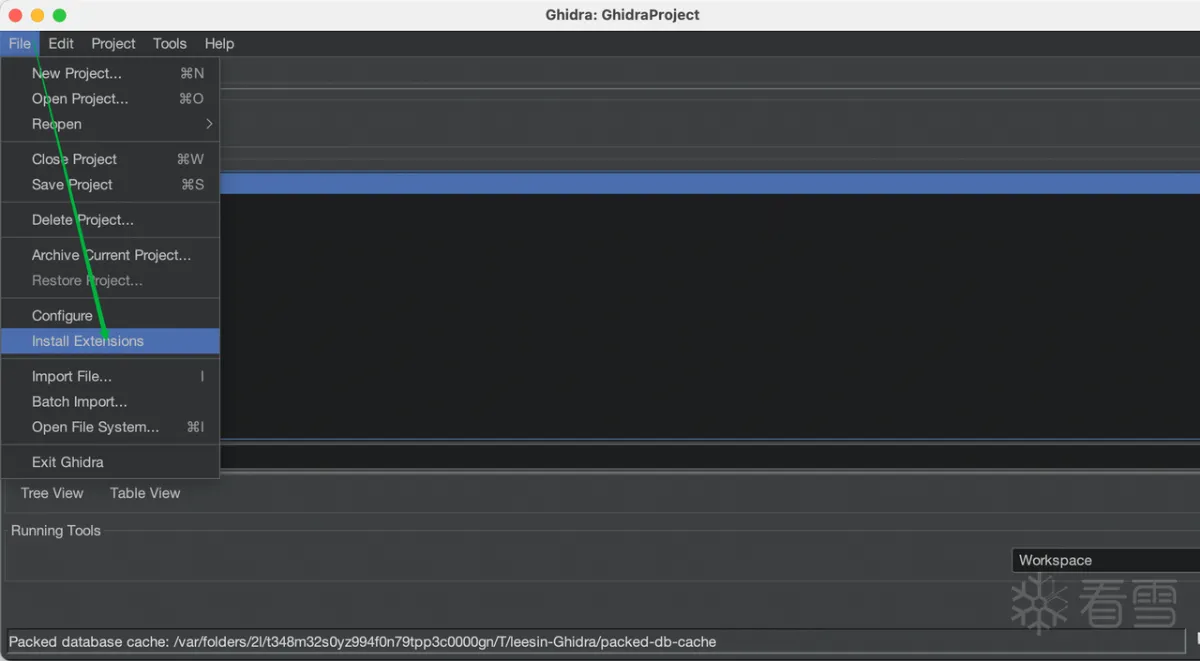Click the green macOS zoom button
The image size is (1200, 661).
pos(59,15)
